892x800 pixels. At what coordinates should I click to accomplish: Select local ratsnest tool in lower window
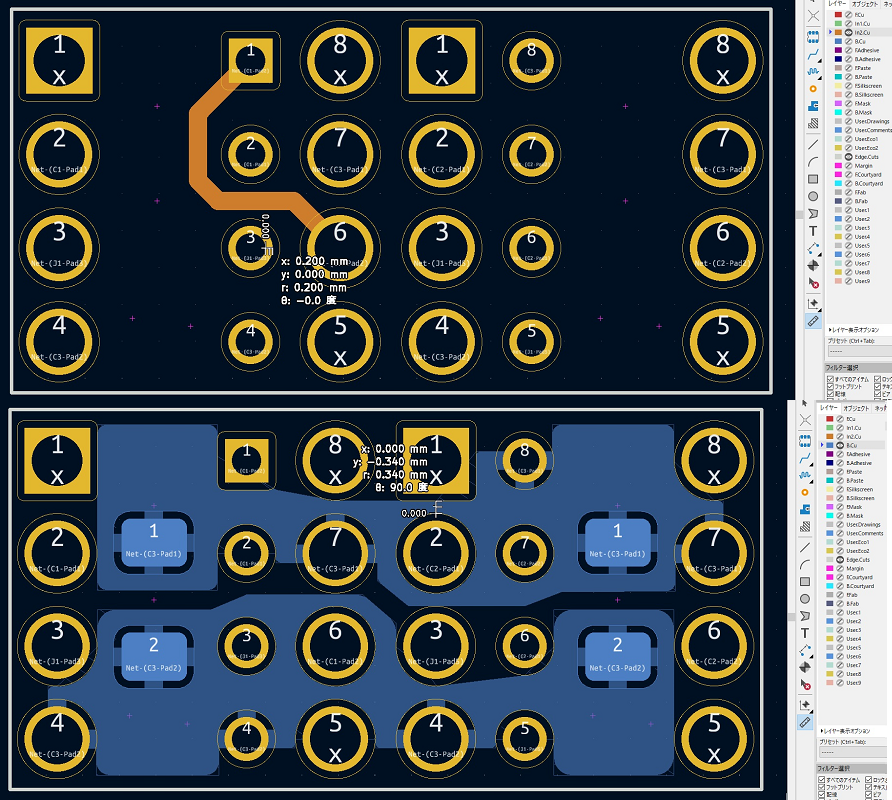[x=805, y=420]
